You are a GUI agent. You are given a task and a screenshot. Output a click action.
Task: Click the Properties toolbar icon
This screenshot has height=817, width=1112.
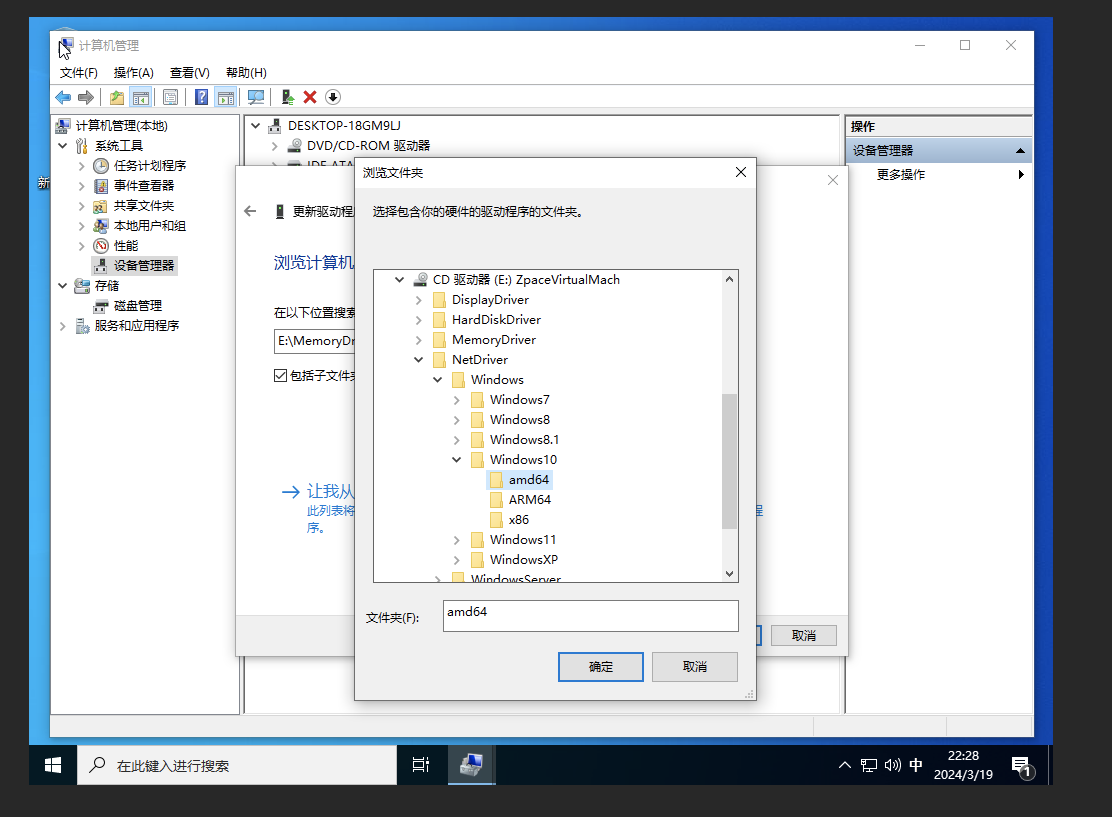pyautogui.click(x=170, y=96)
